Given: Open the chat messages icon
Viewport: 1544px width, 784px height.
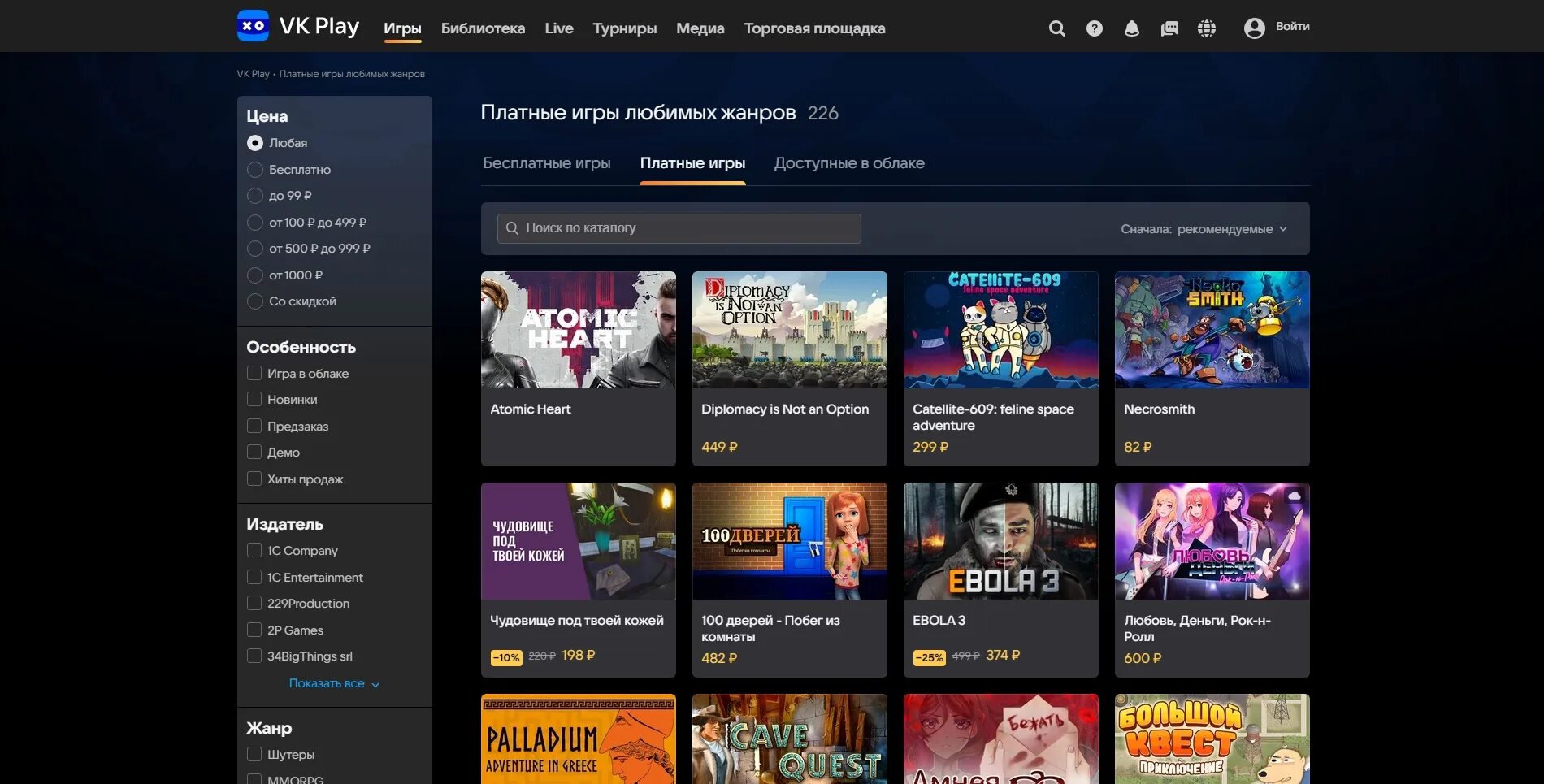Looking at the screenshot, I should click(x=1169, y=28).
